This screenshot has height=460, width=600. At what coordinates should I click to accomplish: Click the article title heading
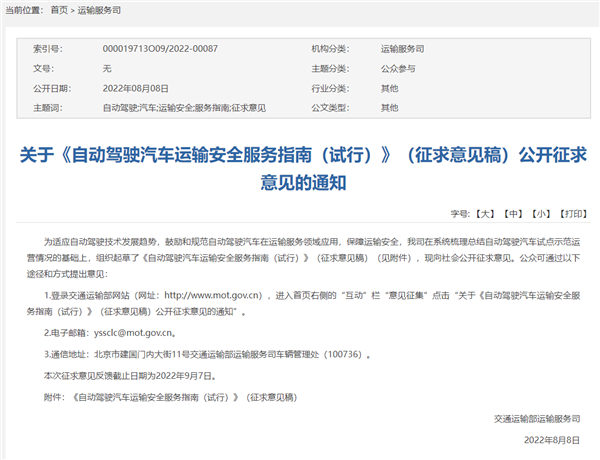coord(303,168)
